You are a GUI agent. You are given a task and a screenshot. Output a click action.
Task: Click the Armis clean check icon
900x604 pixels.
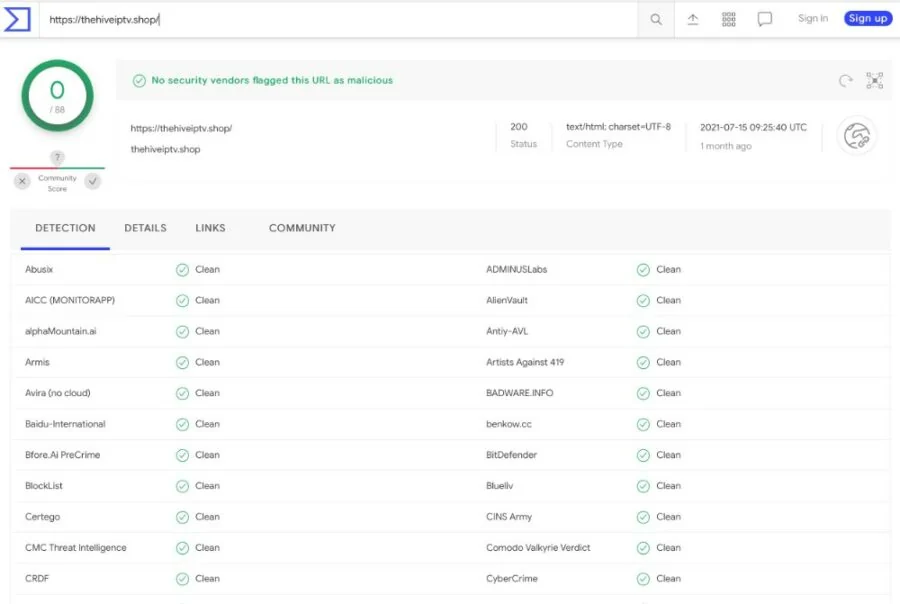(182, 363)
